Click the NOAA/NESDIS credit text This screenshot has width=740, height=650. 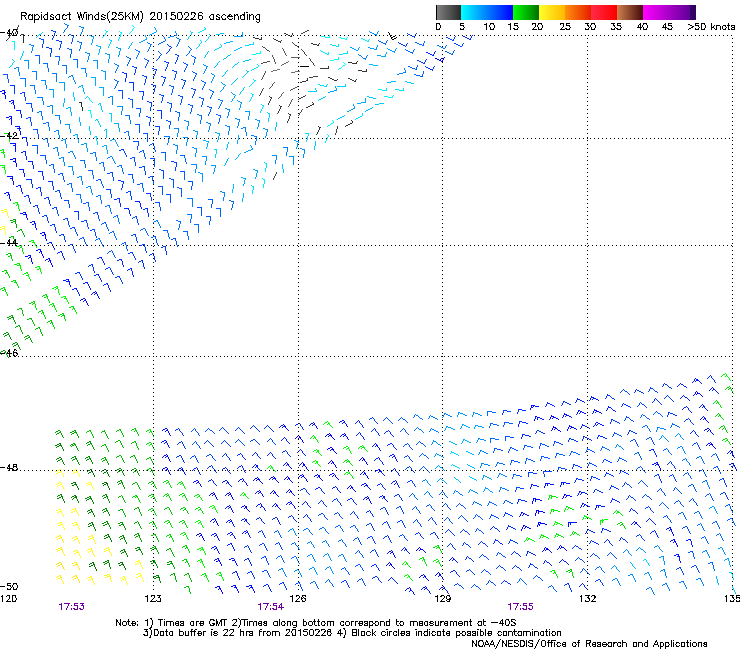(x=589, y=644)
